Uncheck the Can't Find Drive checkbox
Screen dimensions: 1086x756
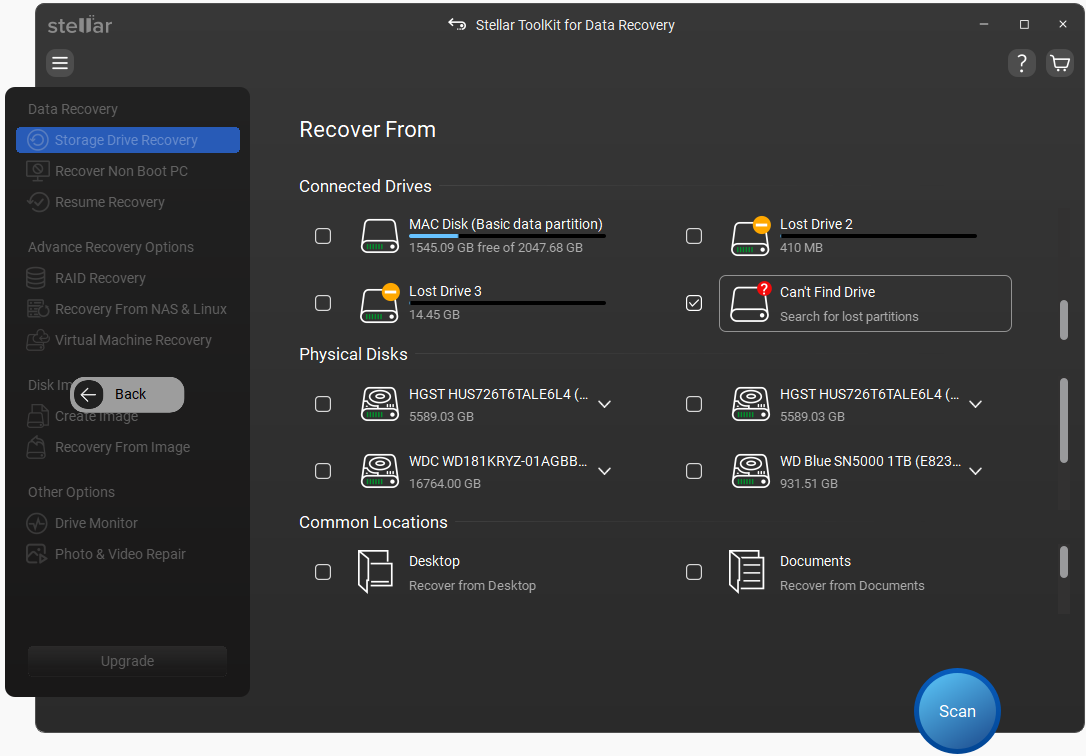pos(694,303)
